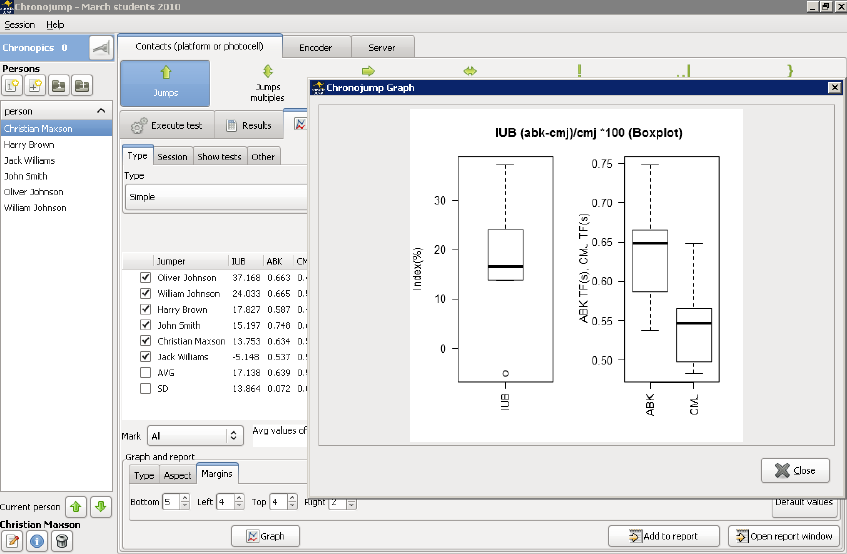This screenshot has width=847, height=554.
Task: Uncheck John Smith row checkbox
Action: pyautogui.click(x=145, y=325)
